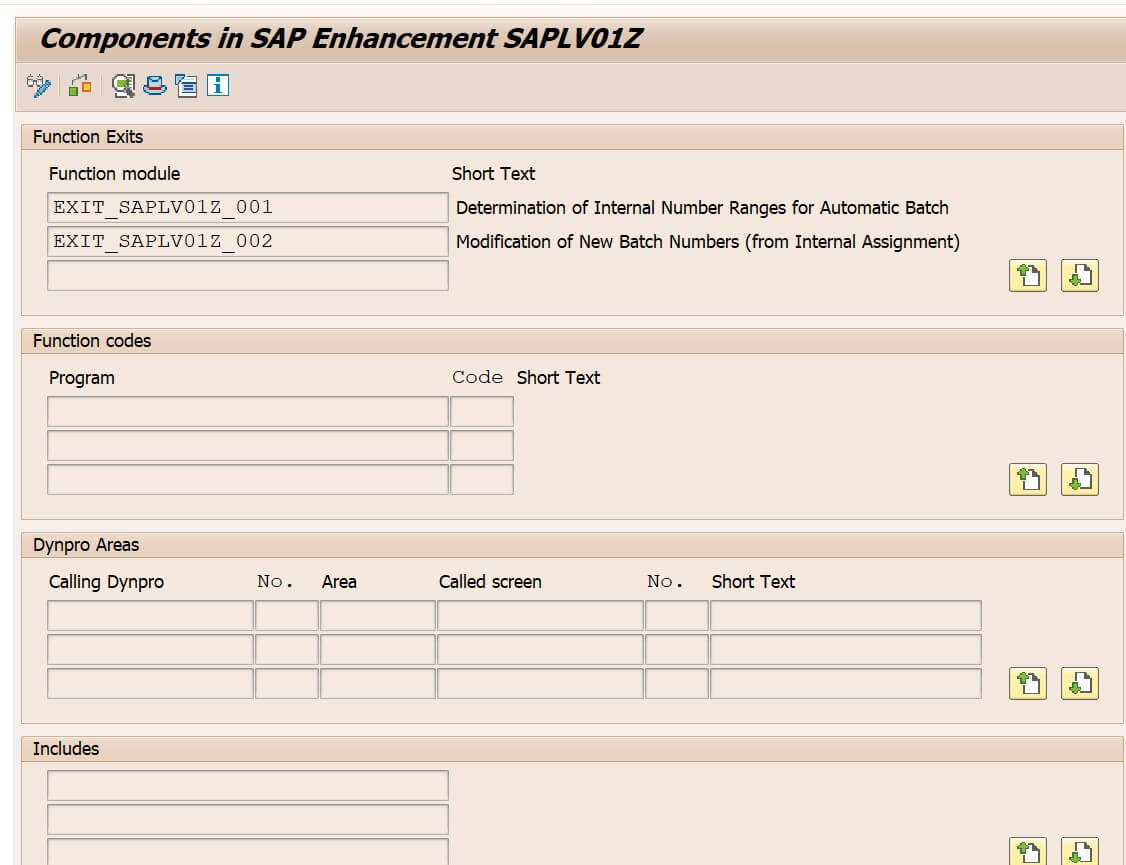Open the component overview icon with colored squares
Viewport: 1126px width, 865px height.
[81, 85]
